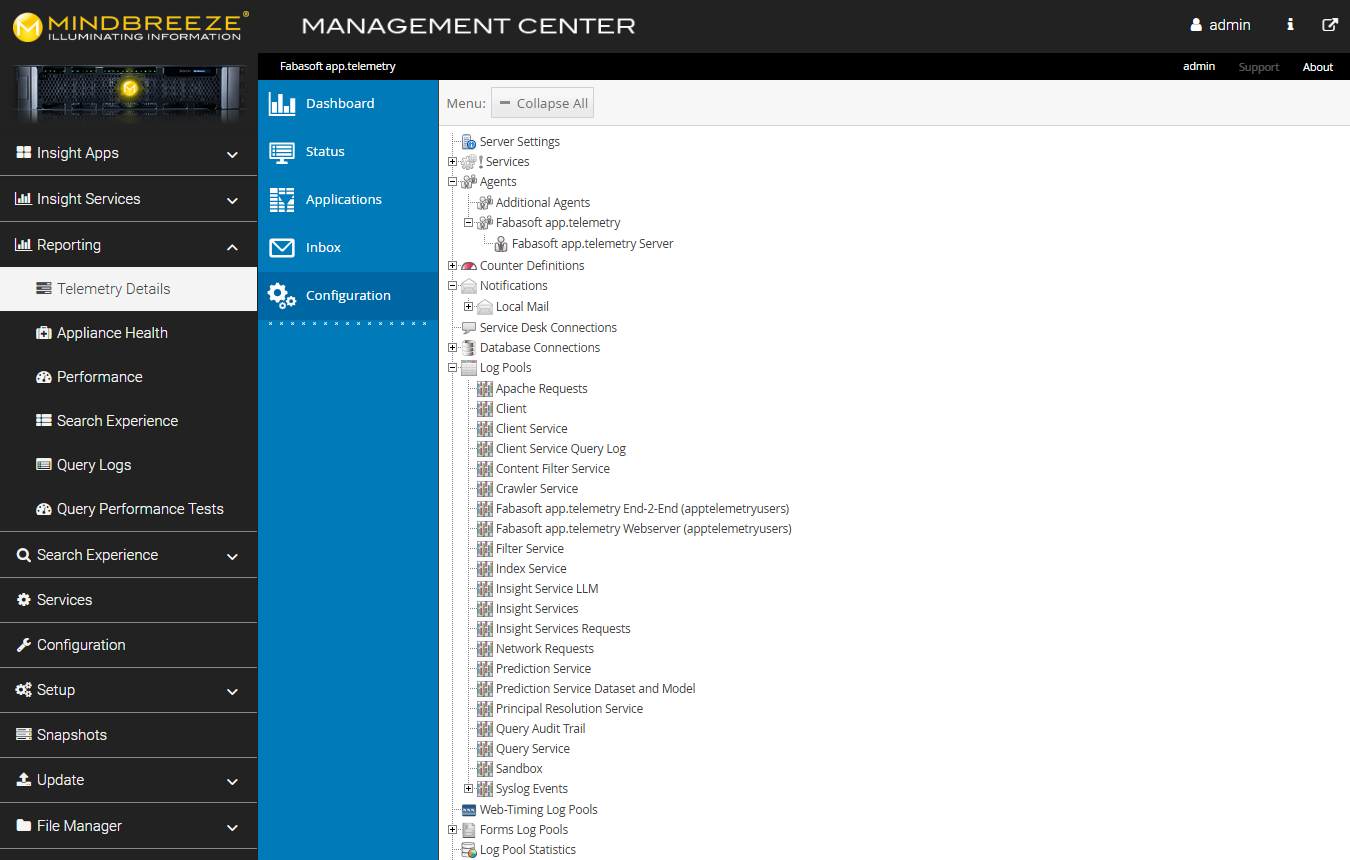Click the Telemetry Details list icon

pyautogui.click(x=44, y=289)
